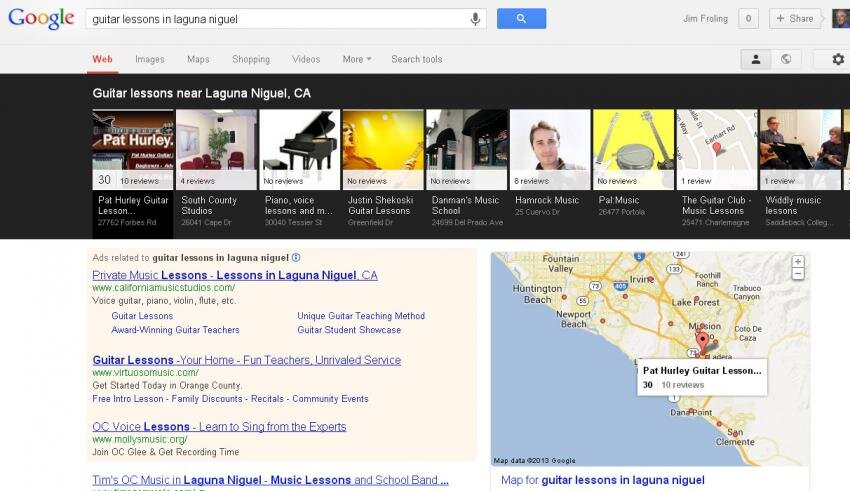Click www.virtuosomusic.com URL text

point(145,373)
